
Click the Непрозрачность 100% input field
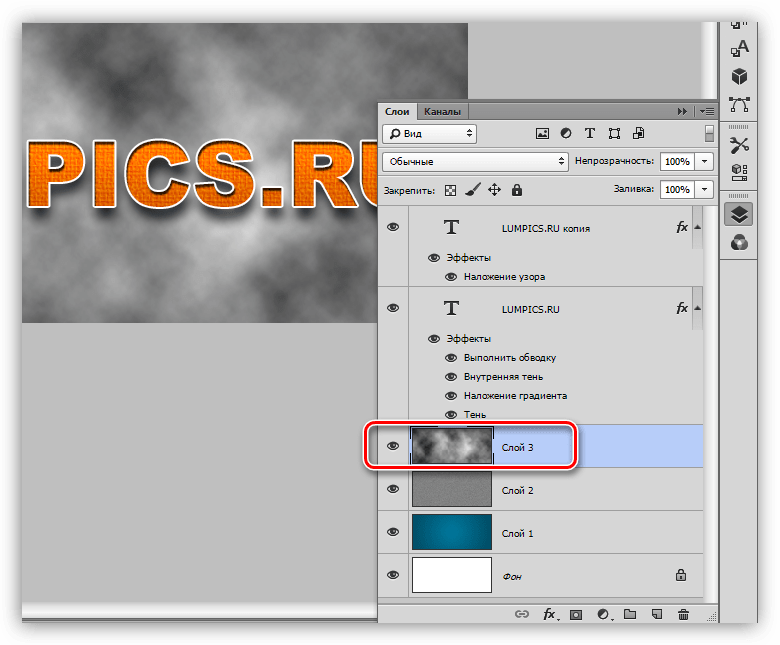pos(677,162)
